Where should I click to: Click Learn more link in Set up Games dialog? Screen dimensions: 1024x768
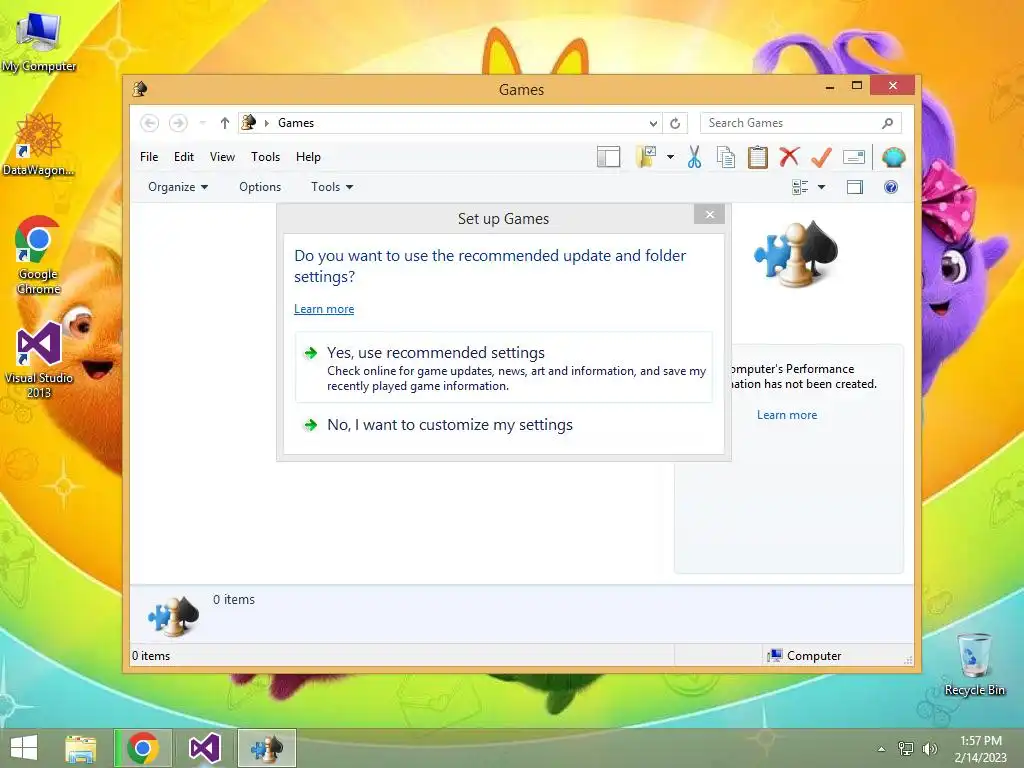click(324, 309)
